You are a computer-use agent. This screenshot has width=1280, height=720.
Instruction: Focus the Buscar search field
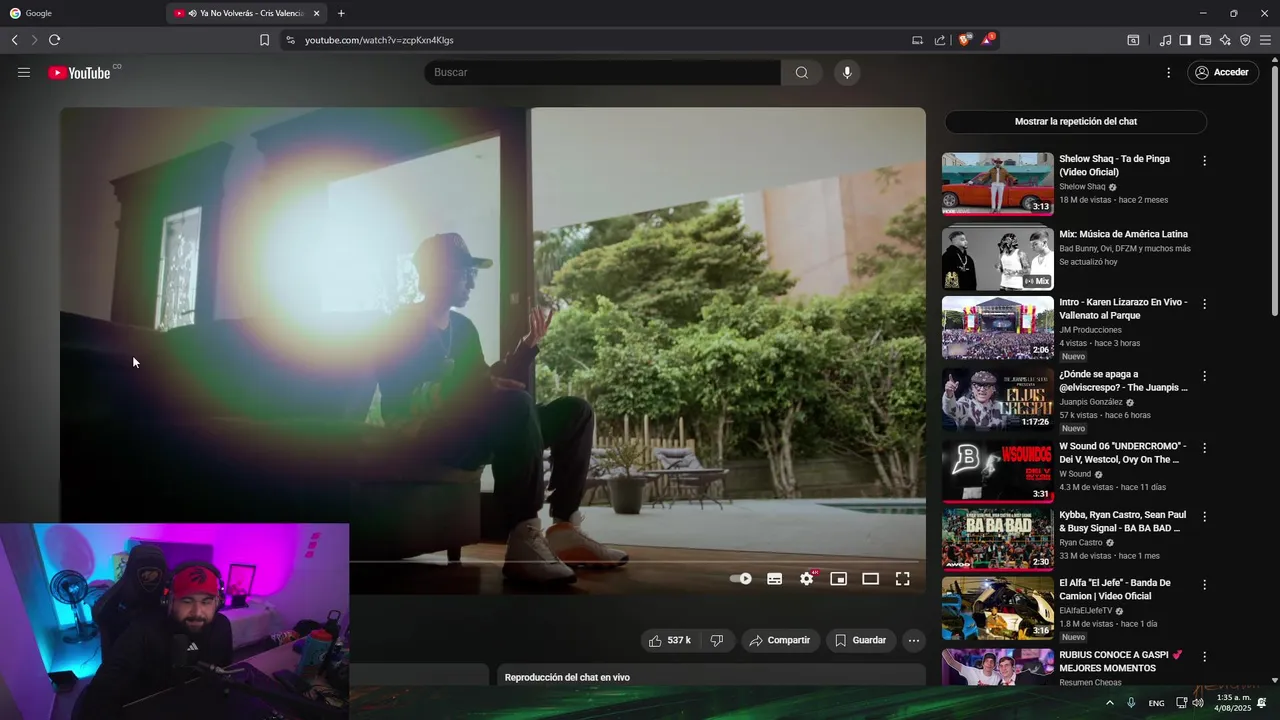click(x=603, y=72)
